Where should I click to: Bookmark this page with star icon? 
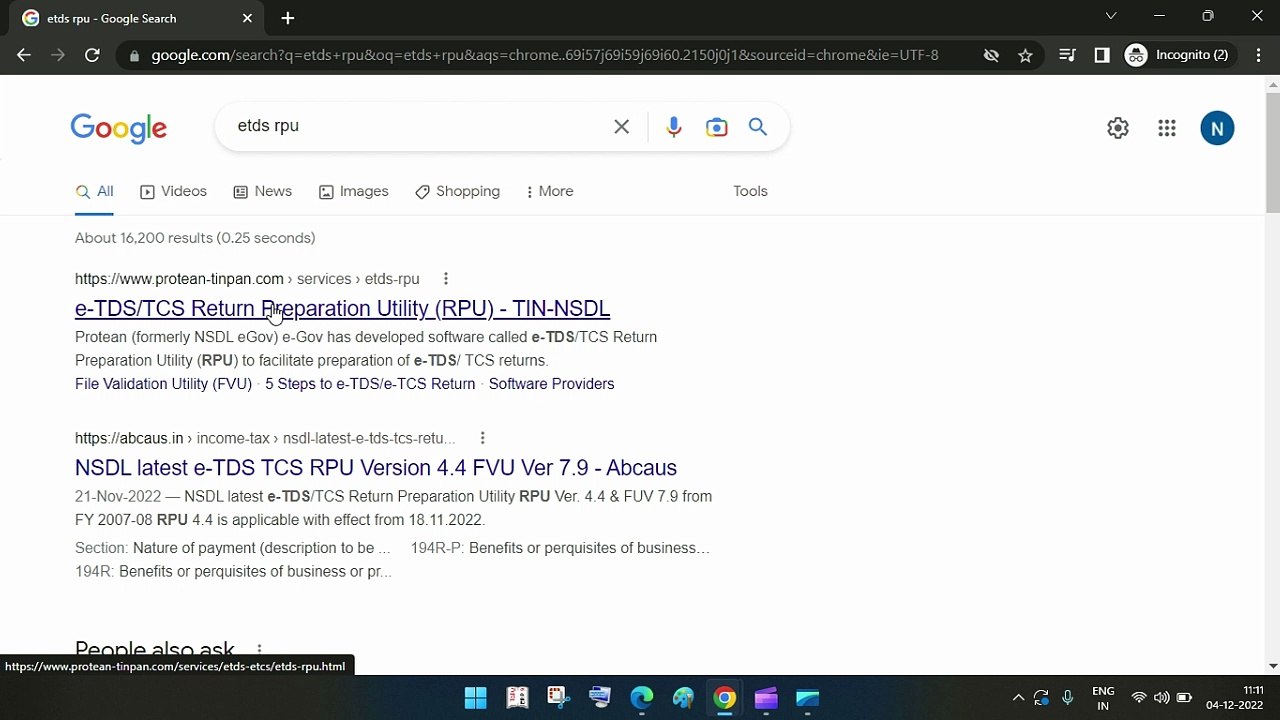point(1025,56)
